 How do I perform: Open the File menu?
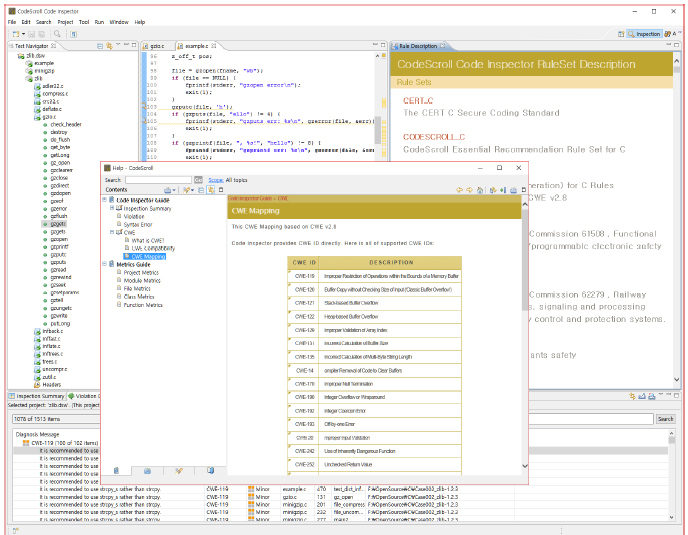click(x=12, y=22)
